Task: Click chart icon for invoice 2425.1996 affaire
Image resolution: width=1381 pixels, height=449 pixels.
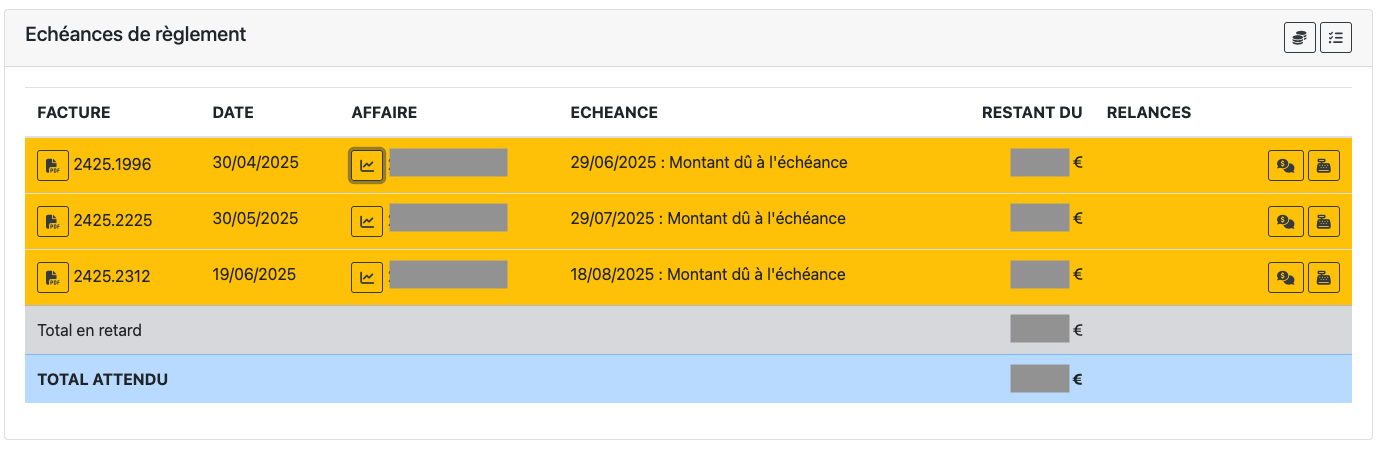Action: pyautogui.click(x=367, y=165)
